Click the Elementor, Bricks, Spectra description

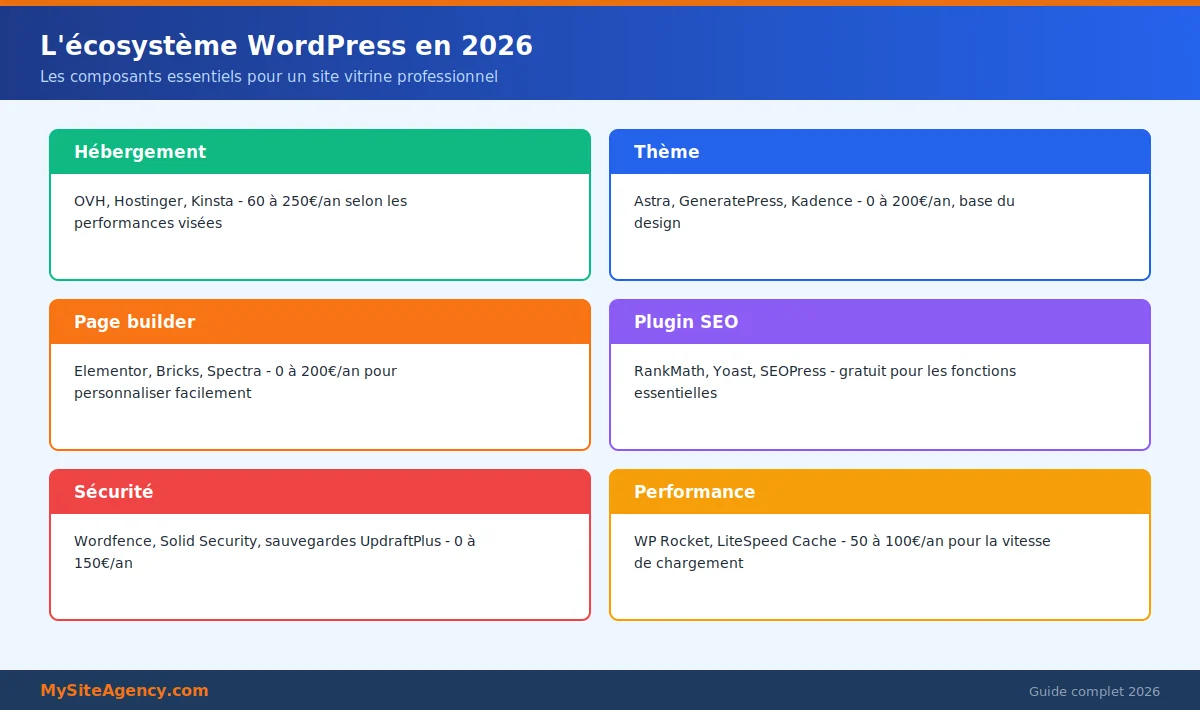pos(235,382)
